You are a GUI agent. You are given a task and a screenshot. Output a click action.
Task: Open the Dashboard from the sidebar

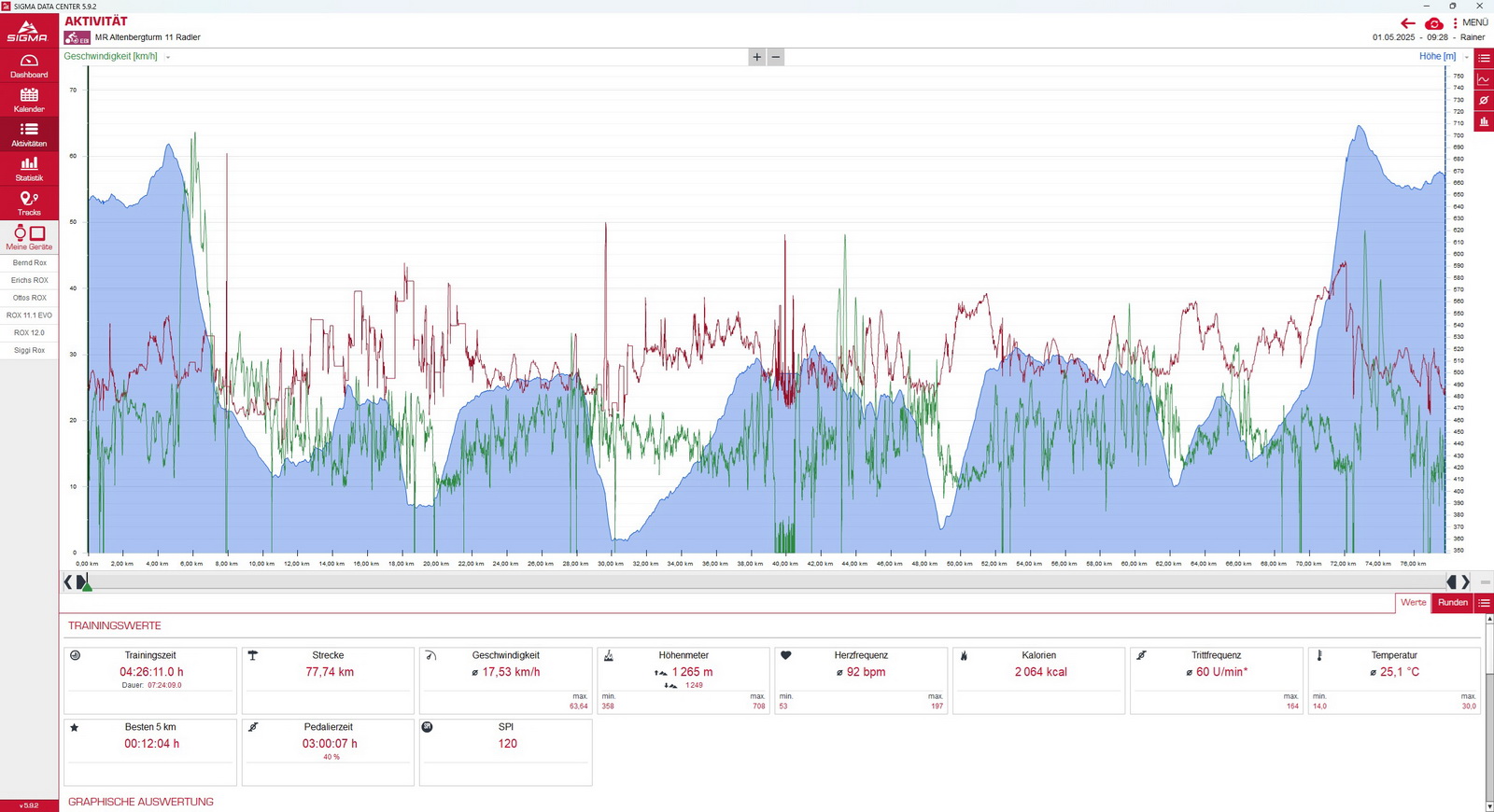point(29,65)
